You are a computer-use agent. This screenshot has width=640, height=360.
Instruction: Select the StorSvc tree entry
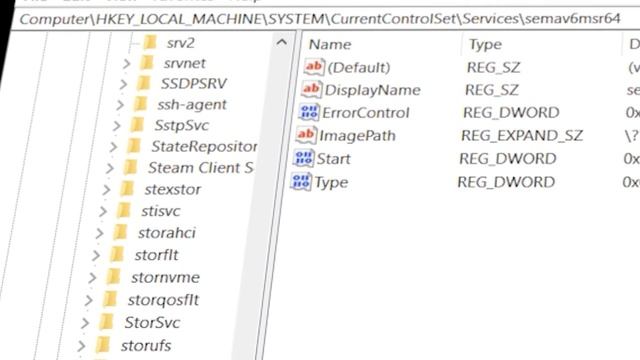coord(152,323)
